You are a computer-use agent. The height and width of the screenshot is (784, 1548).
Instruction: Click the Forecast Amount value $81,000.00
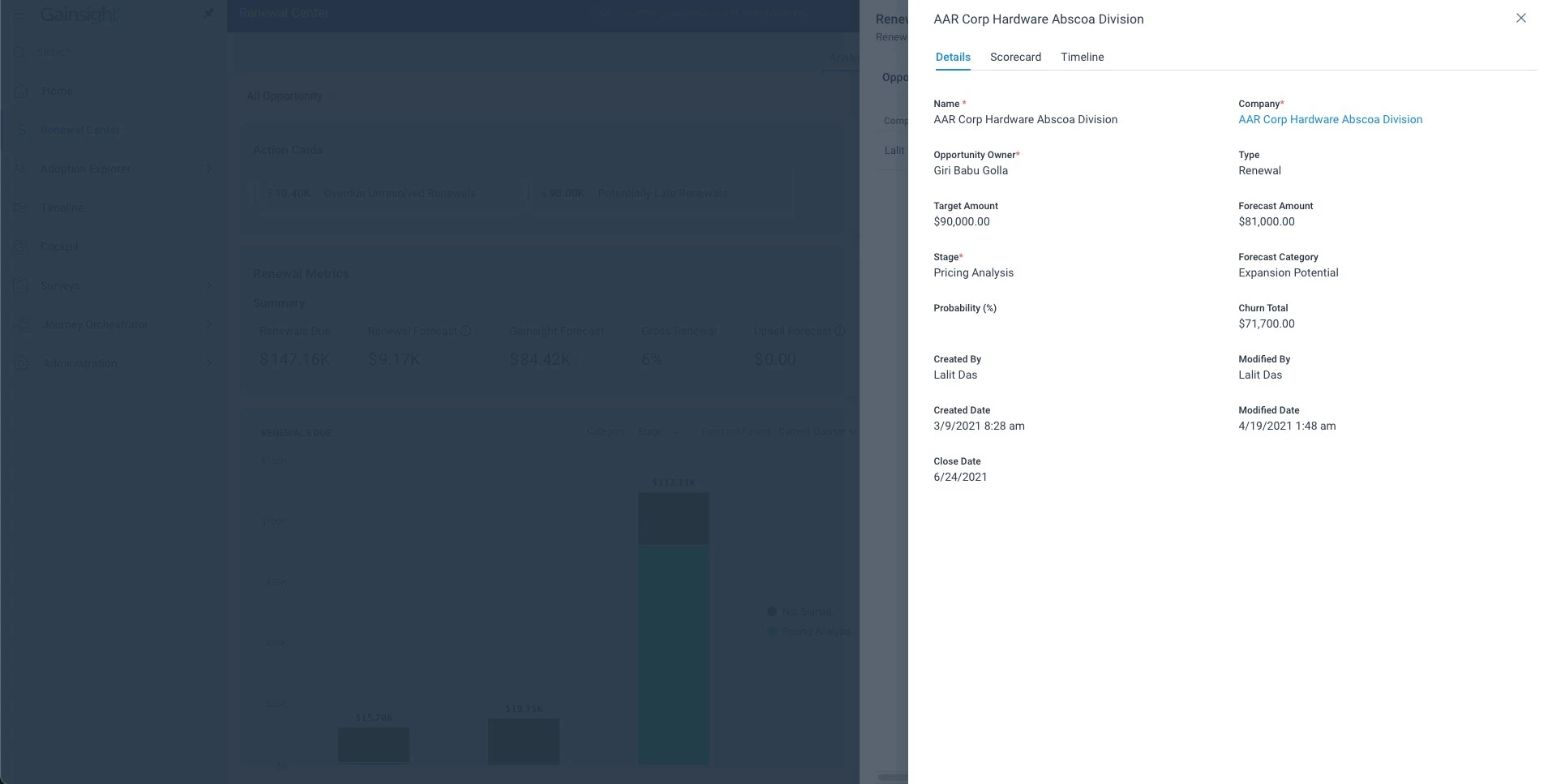coord(1267,221)
